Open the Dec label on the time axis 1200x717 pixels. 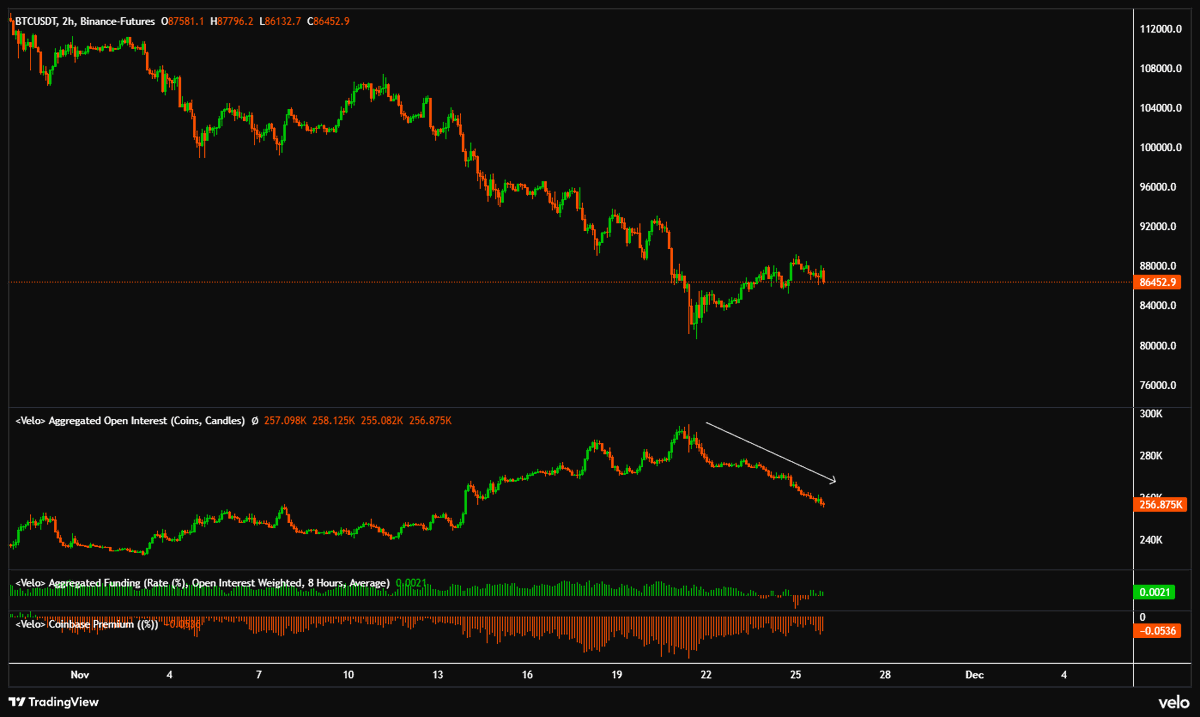click(x=973, y=675)
